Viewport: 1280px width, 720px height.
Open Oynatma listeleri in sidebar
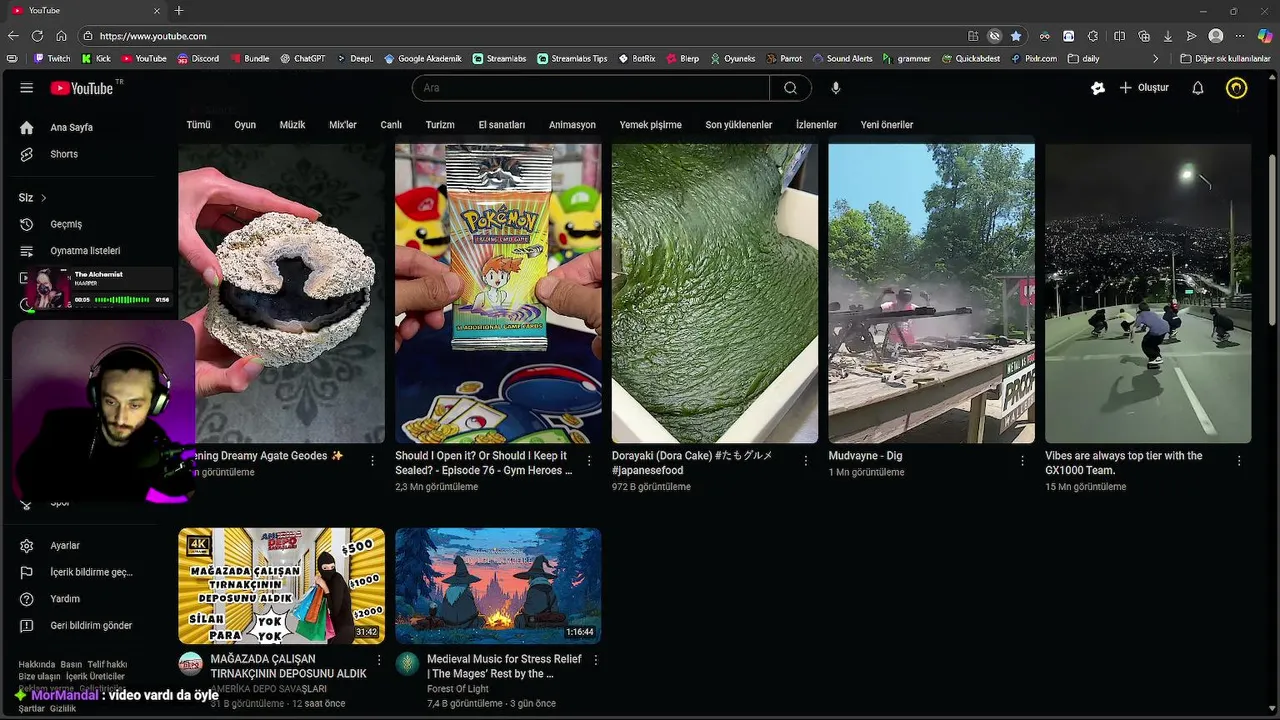coord(85,251)
